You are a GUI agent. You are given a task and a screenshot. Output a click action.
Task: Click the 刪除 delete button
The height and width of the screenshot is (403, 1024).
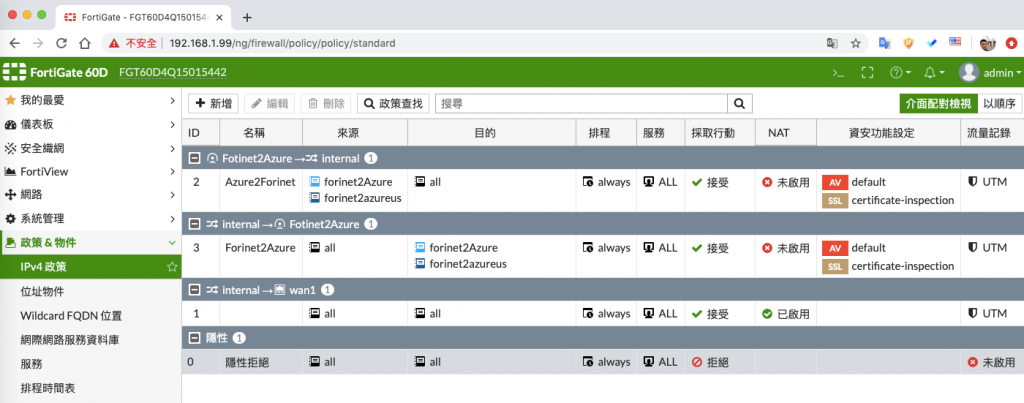click(325, 103)
